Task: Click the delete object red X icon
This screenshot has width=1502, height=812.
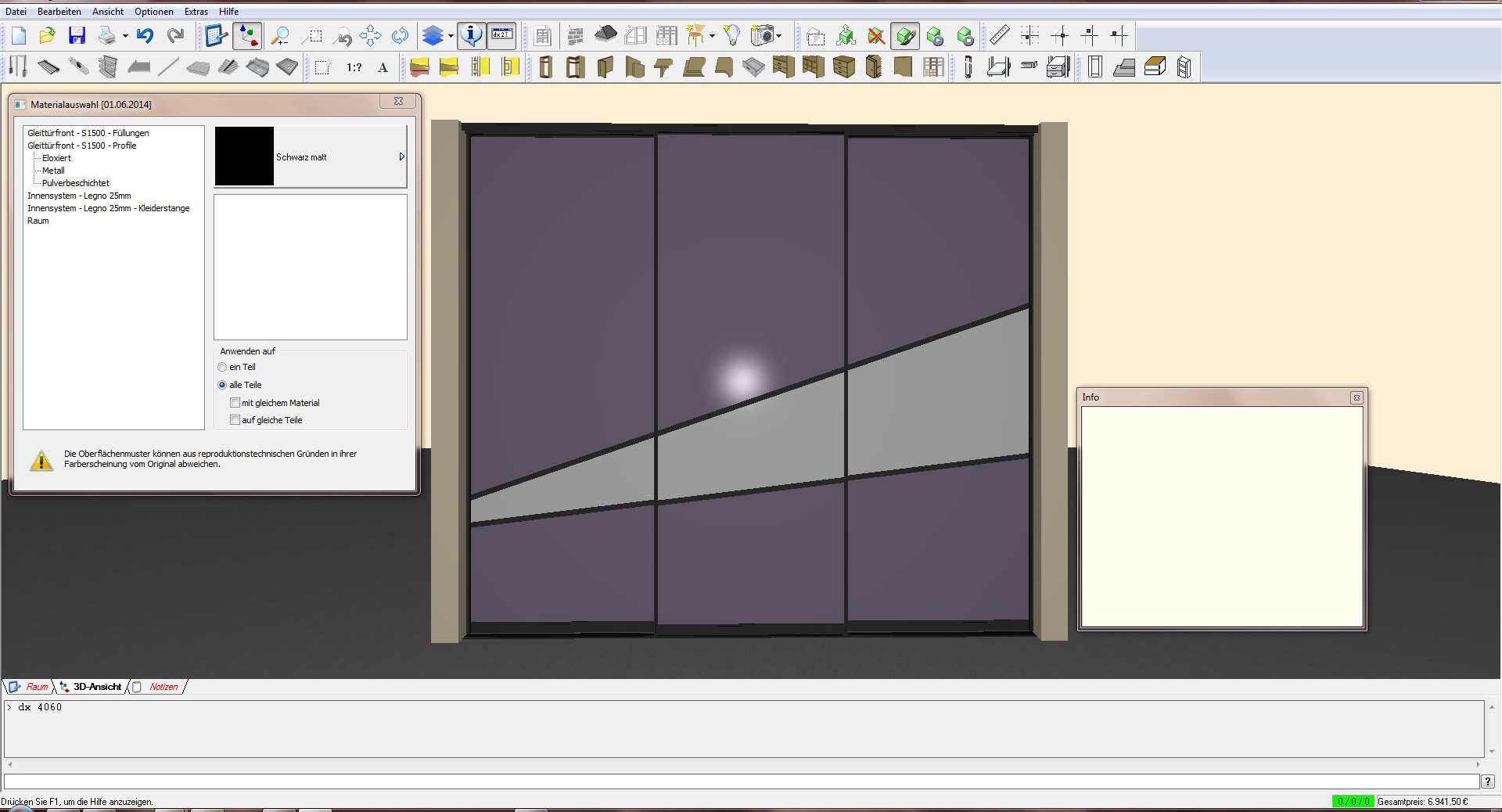Action: pyautogui.click(x=876, y=36)
